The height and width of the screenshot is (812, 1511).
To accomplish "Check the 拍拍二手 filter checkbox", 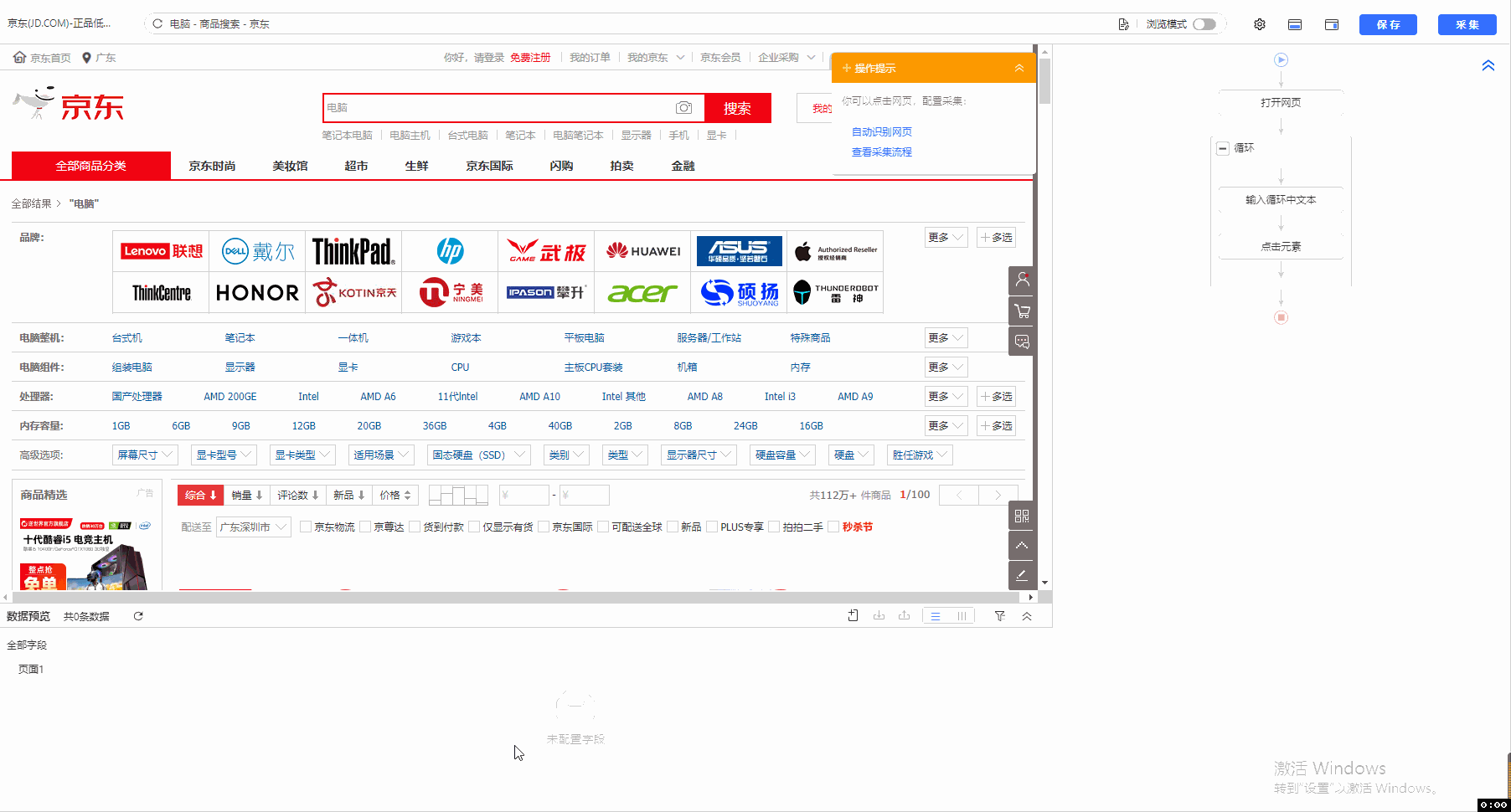I will [x=774, y=527].
